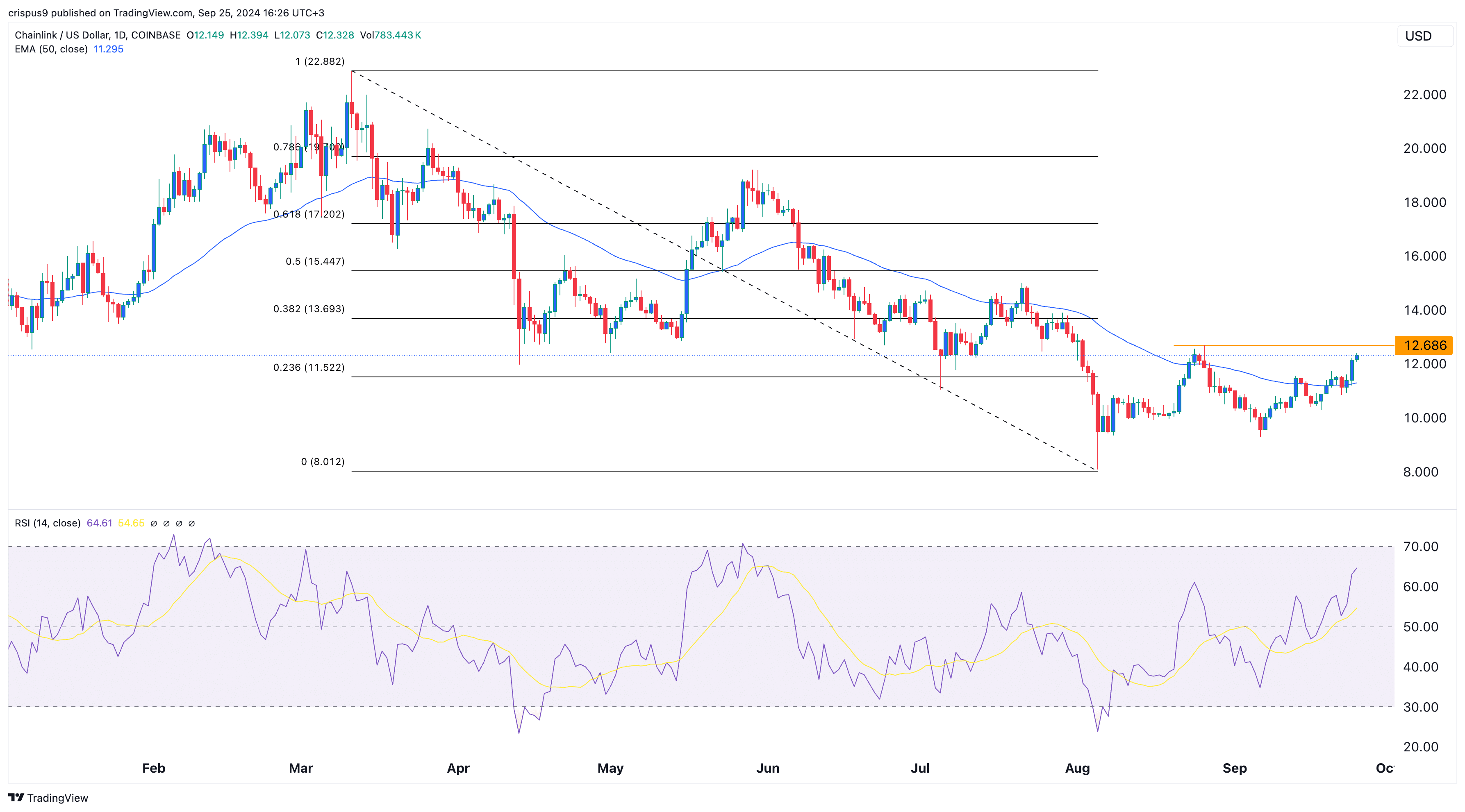1465x812 pixels.
Task: Click the first empty-value symbol after RSI values
Action: [x=154, y=523]
